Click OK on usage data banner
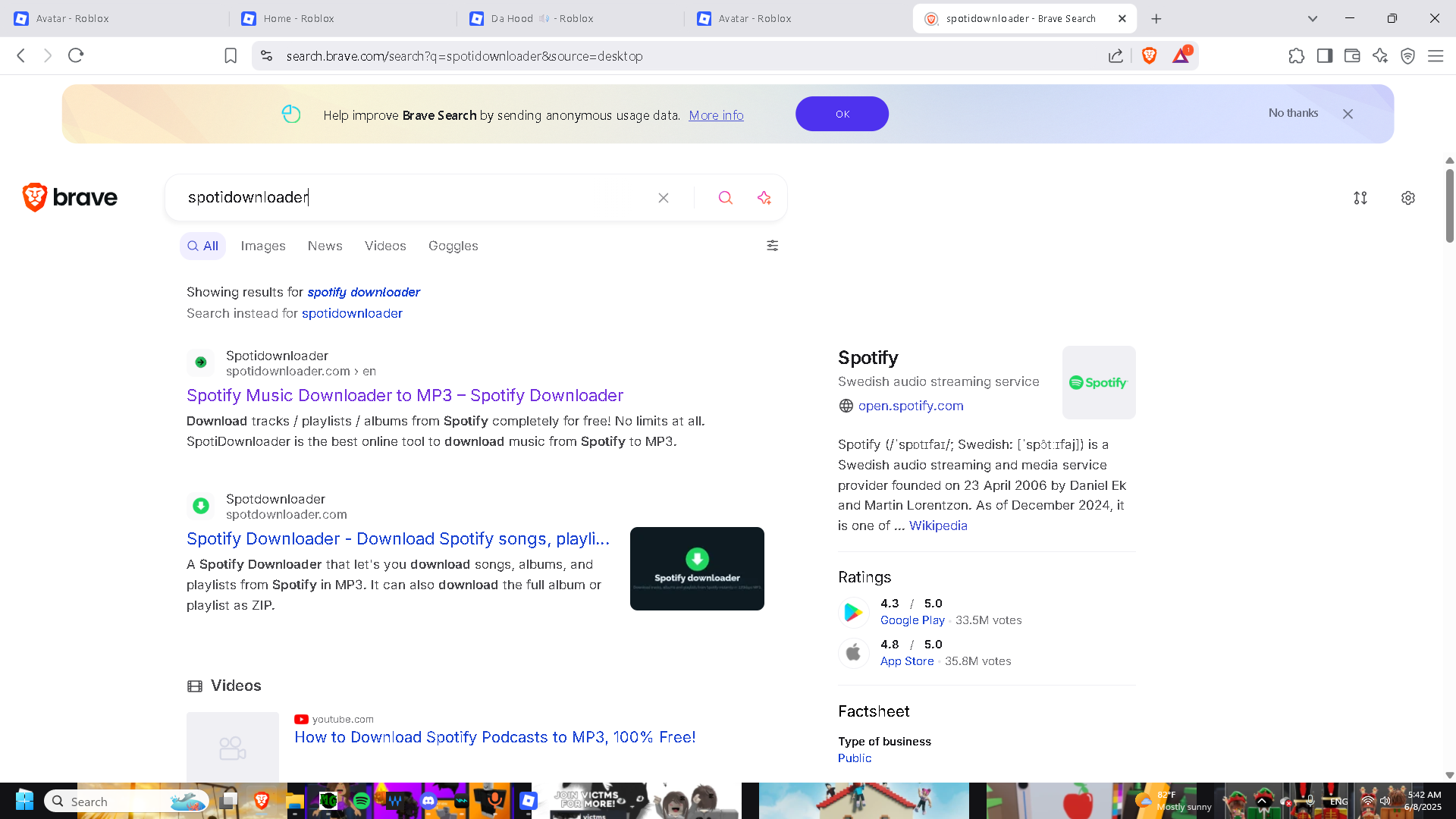1456x819 pixels. [x=842, y=114]
